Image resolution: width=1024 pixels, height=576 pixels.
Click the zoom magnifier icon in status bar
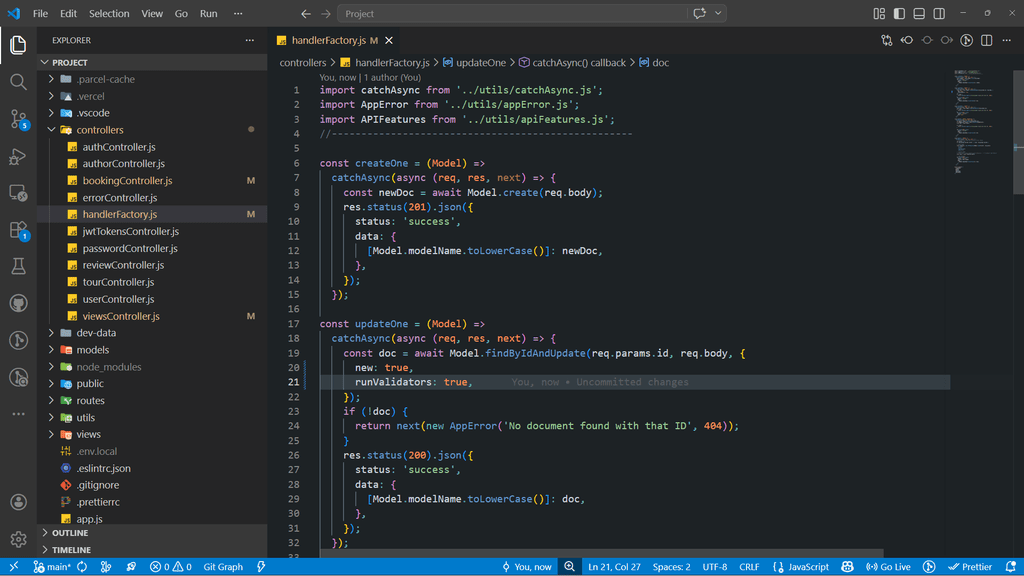pos(569,567)
